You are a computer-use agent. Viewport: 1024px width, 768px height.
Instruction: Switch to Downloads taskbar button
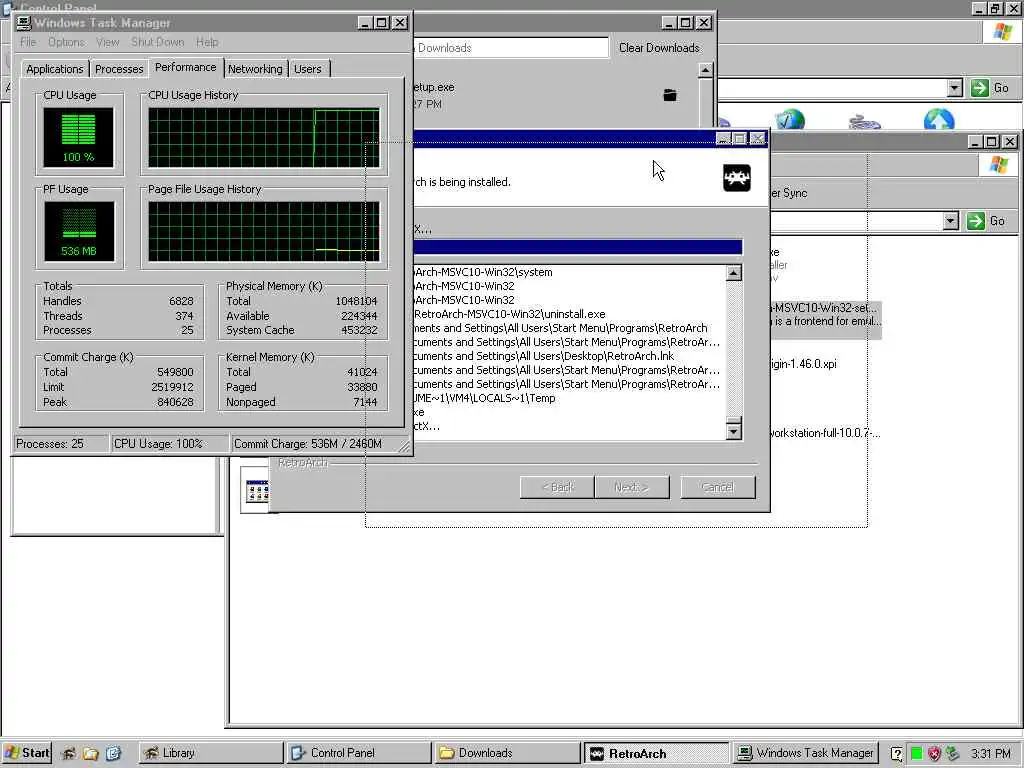coord(507,753)
